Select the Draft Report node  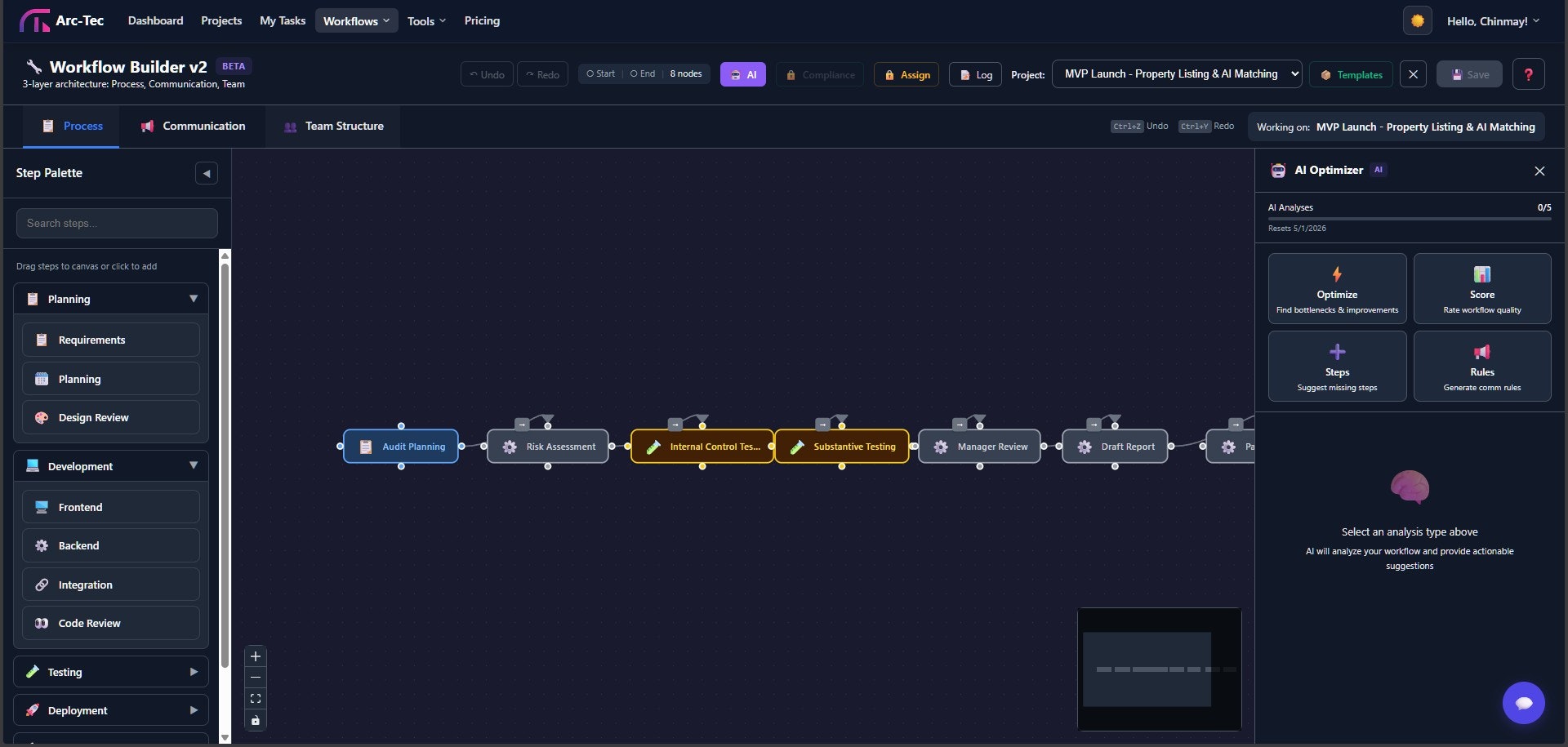[1115, 447]
